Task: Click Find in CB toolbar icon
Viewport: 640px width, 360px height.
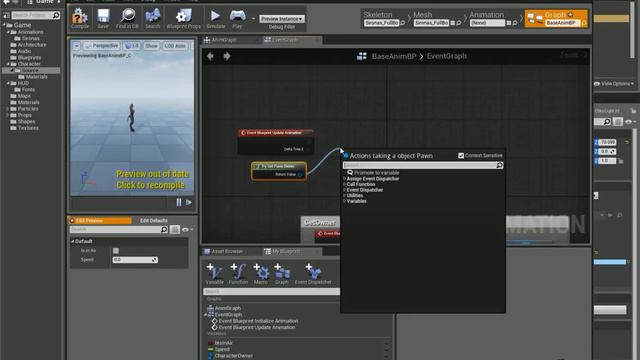Action: pyautogui.click(x=127, y=19)
